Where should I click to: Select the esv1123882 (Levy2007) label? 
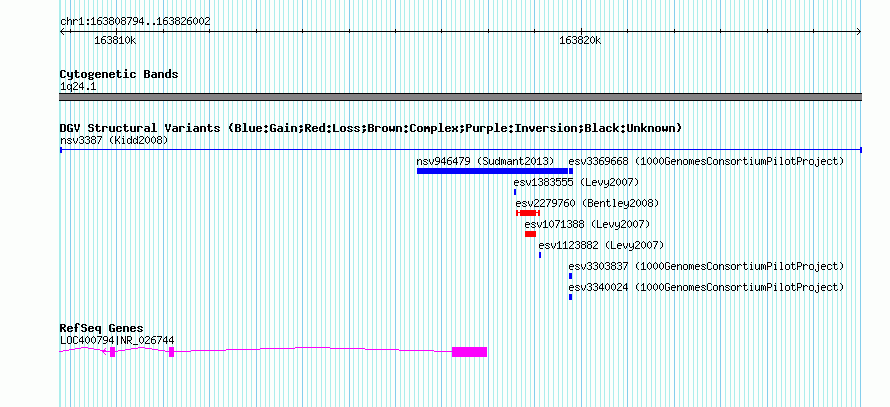click(x=601, y=245)
